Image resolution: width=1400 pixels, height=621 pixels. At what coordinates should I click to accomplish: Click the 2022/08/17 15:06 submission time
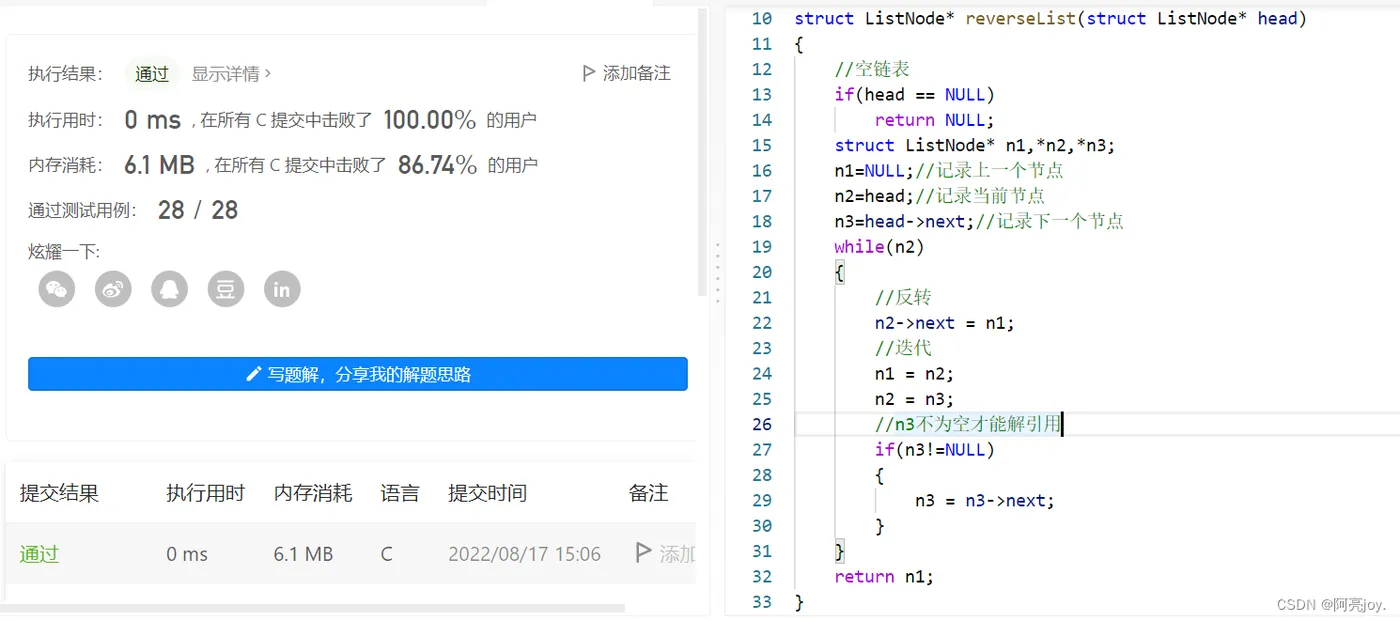point(524,554)
